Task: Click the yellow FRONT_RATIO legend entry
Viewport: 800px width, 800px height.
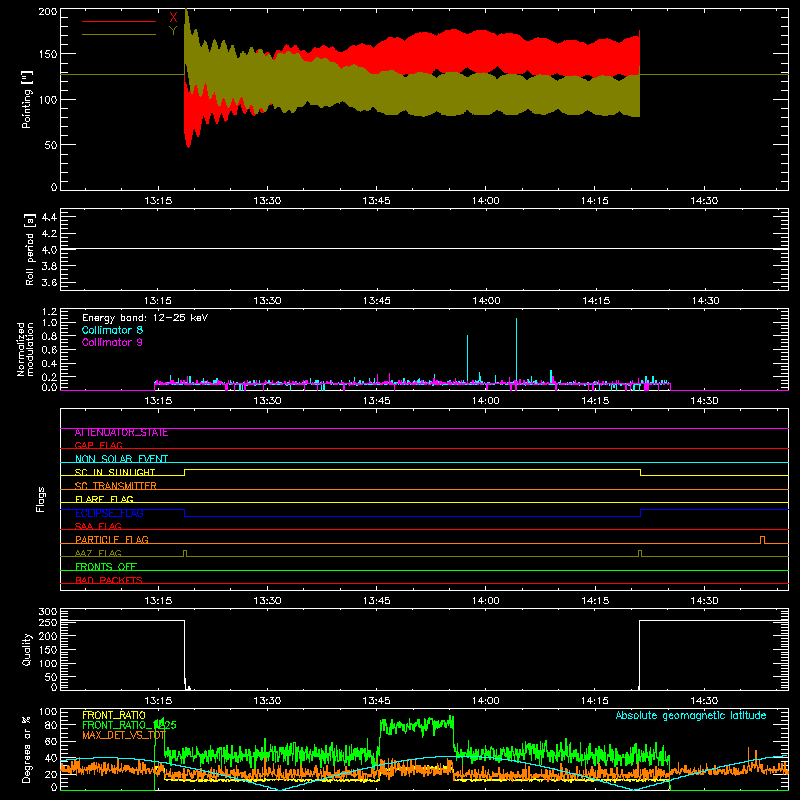Action: click(x=114, y=715)
